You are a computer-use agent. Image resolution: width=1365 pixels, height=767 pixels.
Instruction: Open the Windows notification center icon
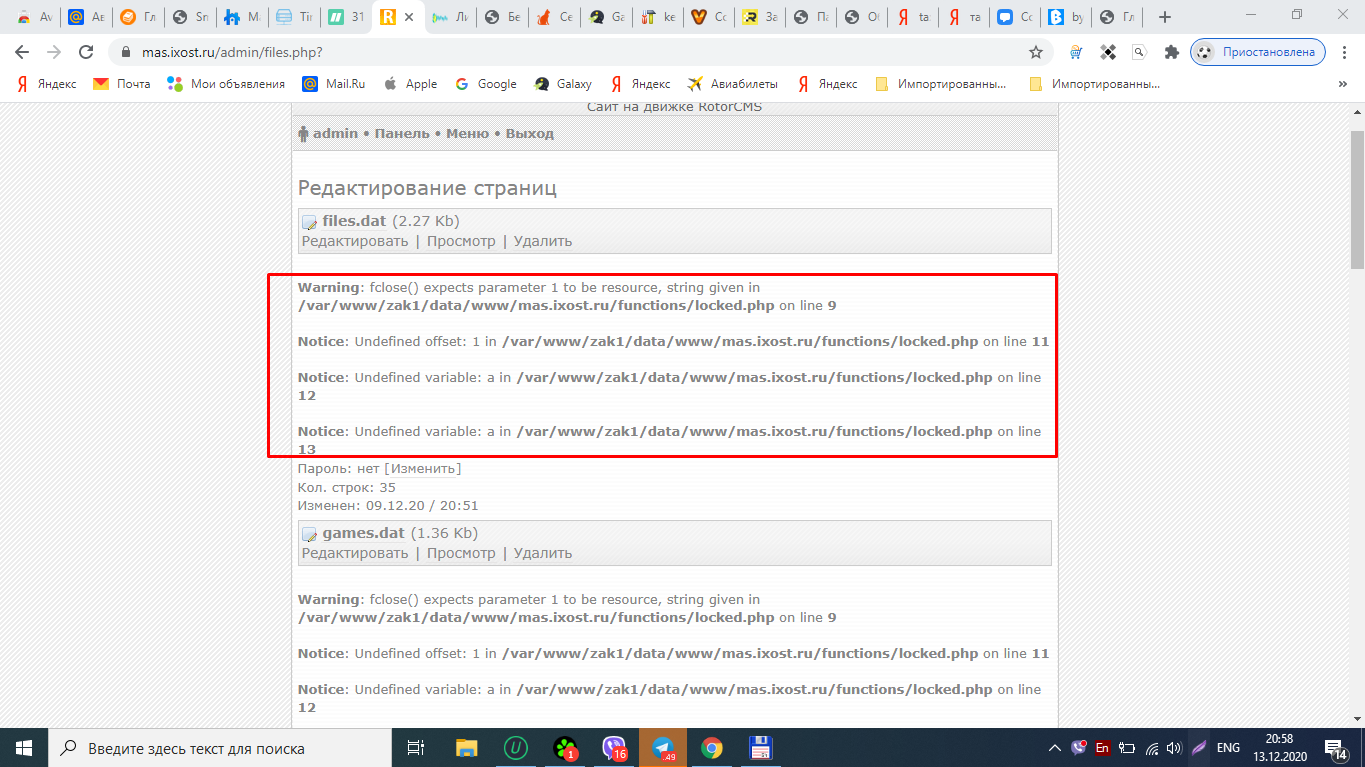click(1334, 748)
